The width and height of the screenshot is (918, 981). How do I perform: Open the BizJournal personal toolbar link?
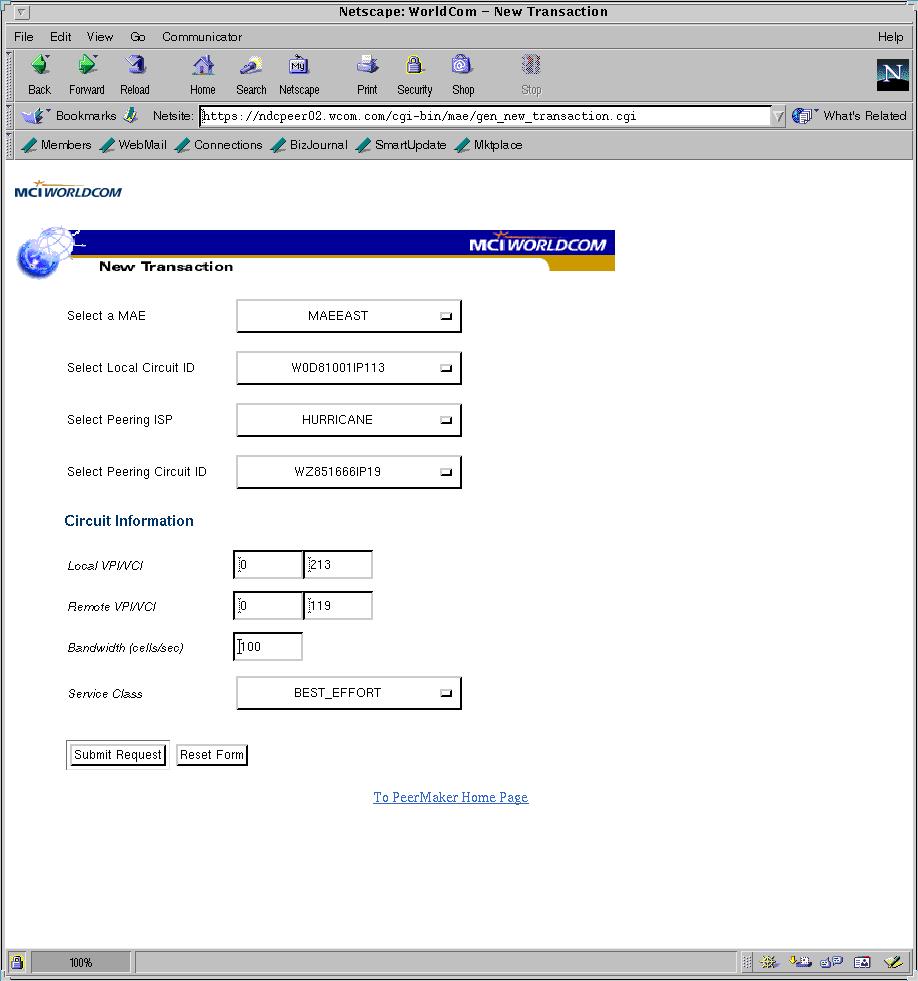309,145
